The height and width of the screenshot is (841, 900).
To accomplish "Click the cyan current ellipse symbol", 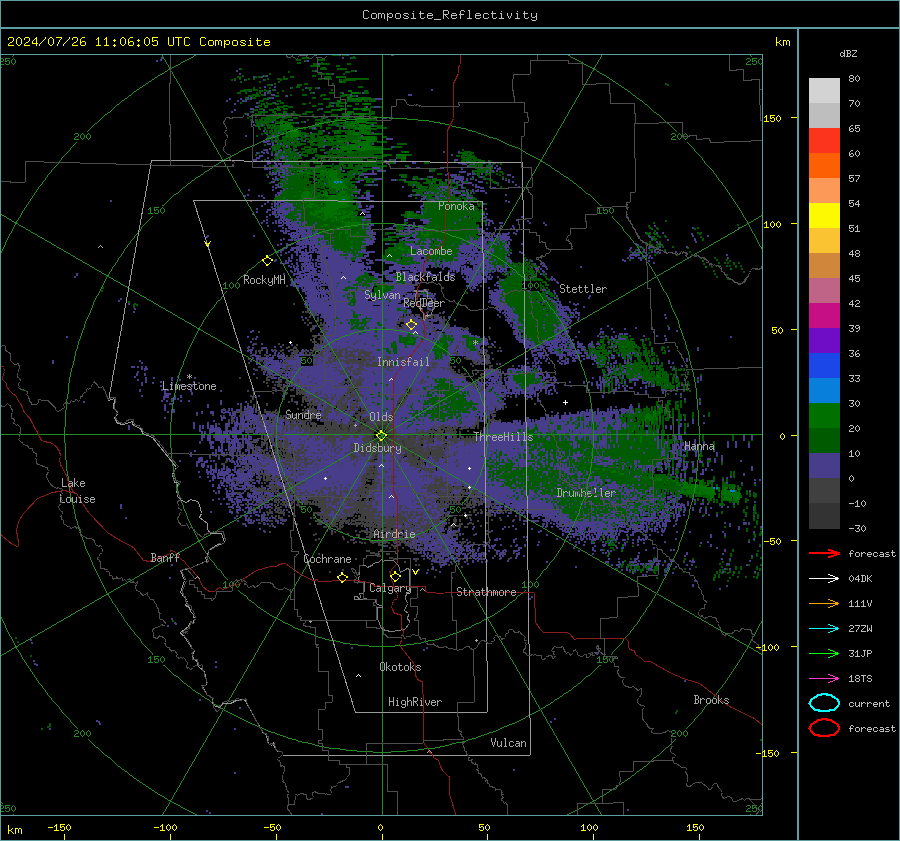I will [x=824, y=703].
